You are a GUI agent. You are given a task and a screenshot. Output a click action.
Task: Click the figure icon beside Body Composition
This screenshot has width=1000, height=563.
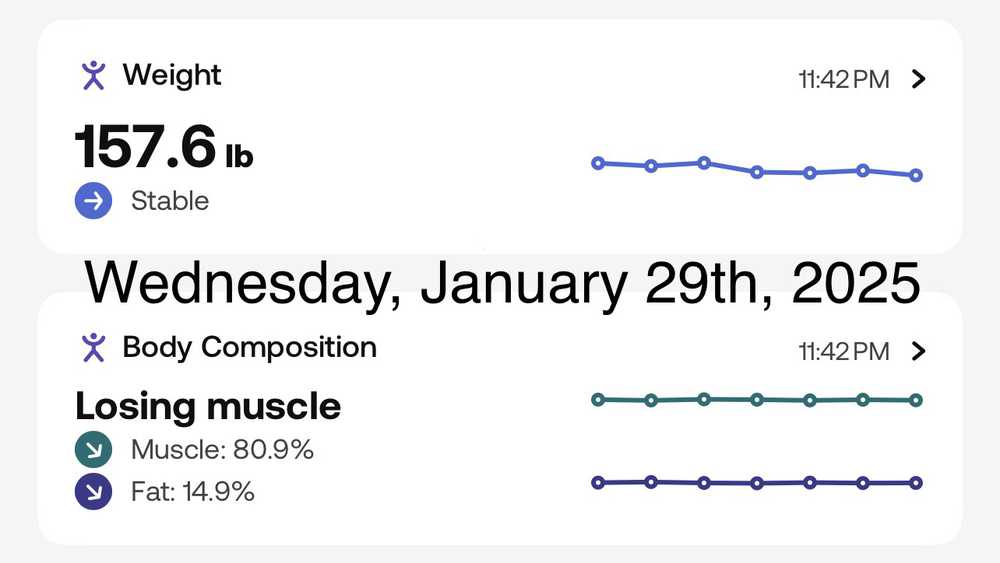coord(93,347)
